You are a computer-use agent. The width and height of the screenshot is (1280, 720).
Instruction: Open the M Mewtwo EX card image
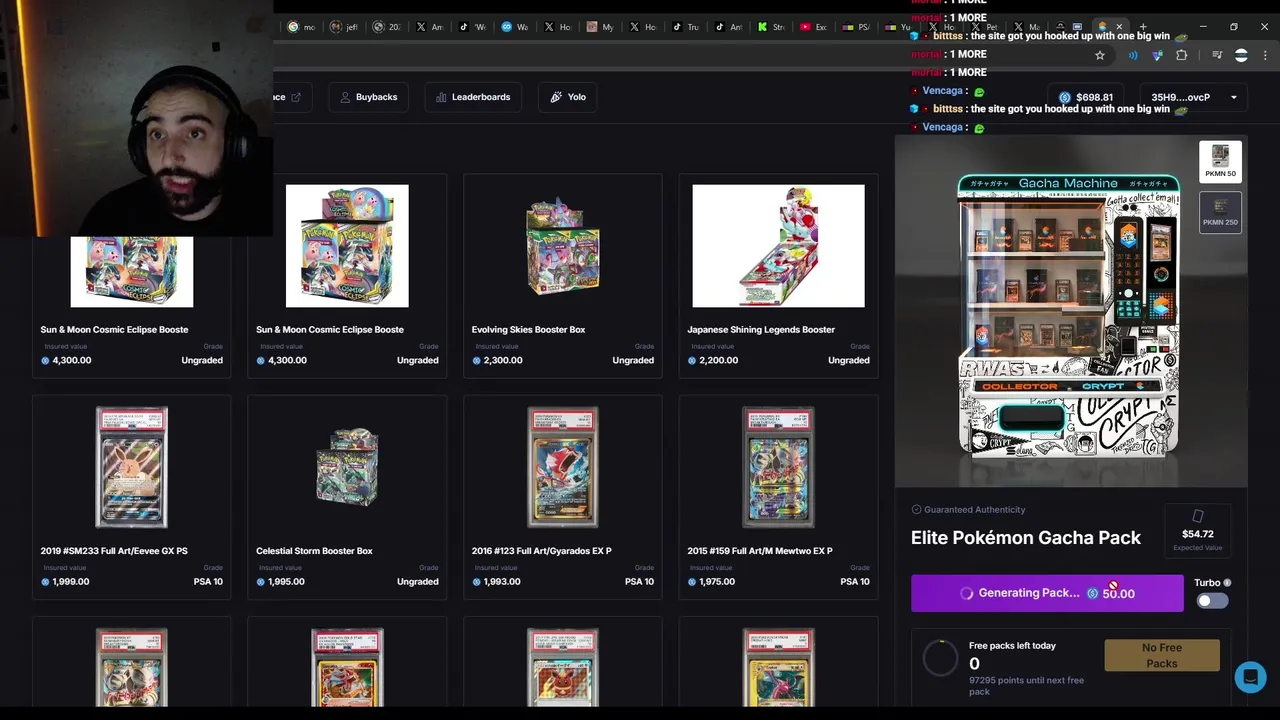pos(778,467)
